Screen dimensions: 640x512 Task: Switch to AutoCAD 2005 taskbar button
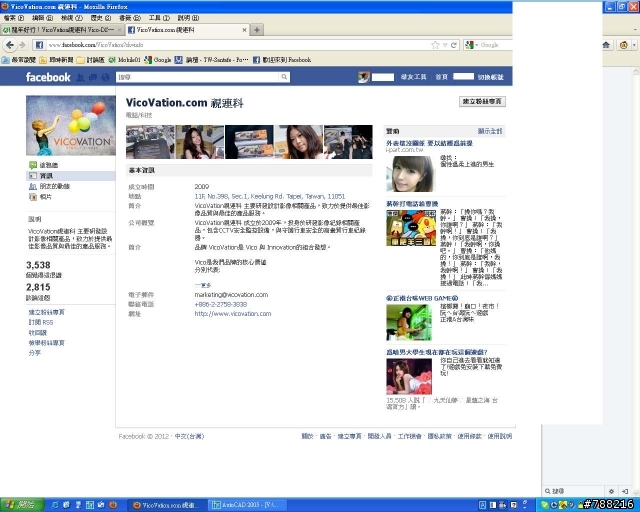point(247,505)
